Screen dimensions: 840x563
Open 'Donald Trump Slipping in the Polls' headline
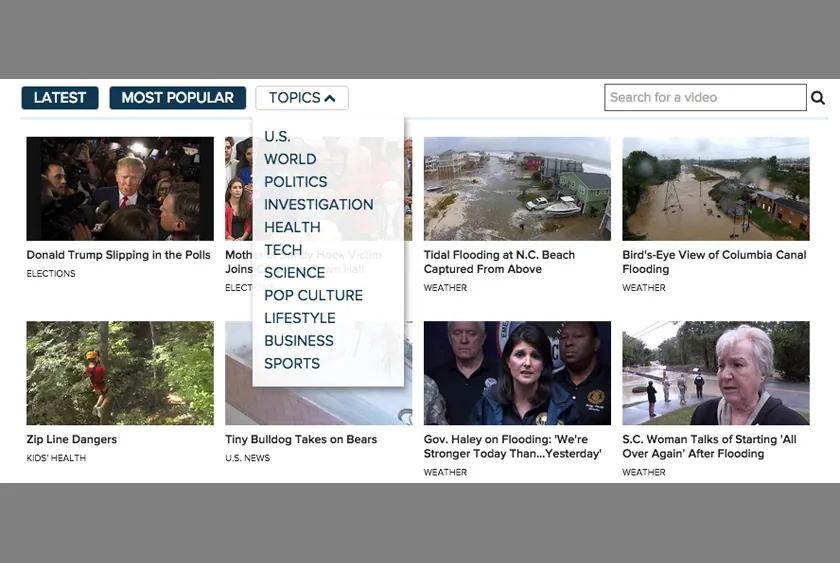coord(118,255)
